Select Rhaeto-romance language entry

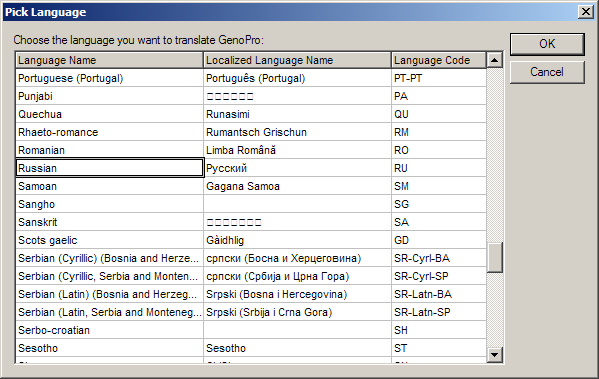(x=251, y=132)
